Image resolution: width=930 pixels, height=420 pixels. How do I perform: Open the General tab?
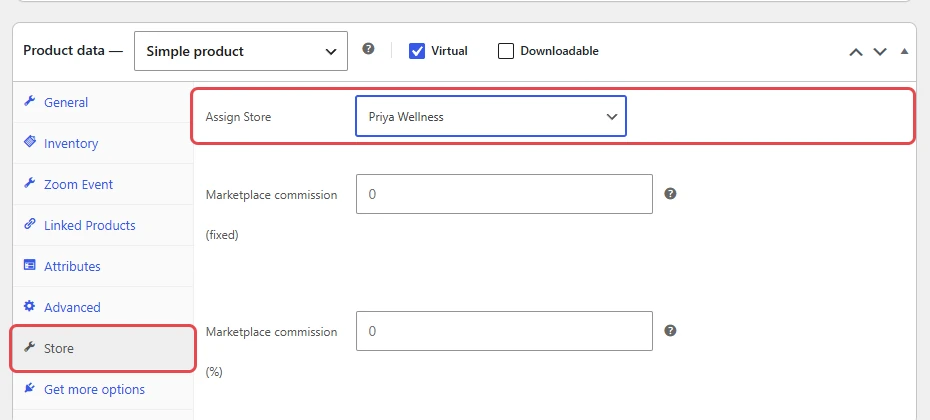pos(103,103)
